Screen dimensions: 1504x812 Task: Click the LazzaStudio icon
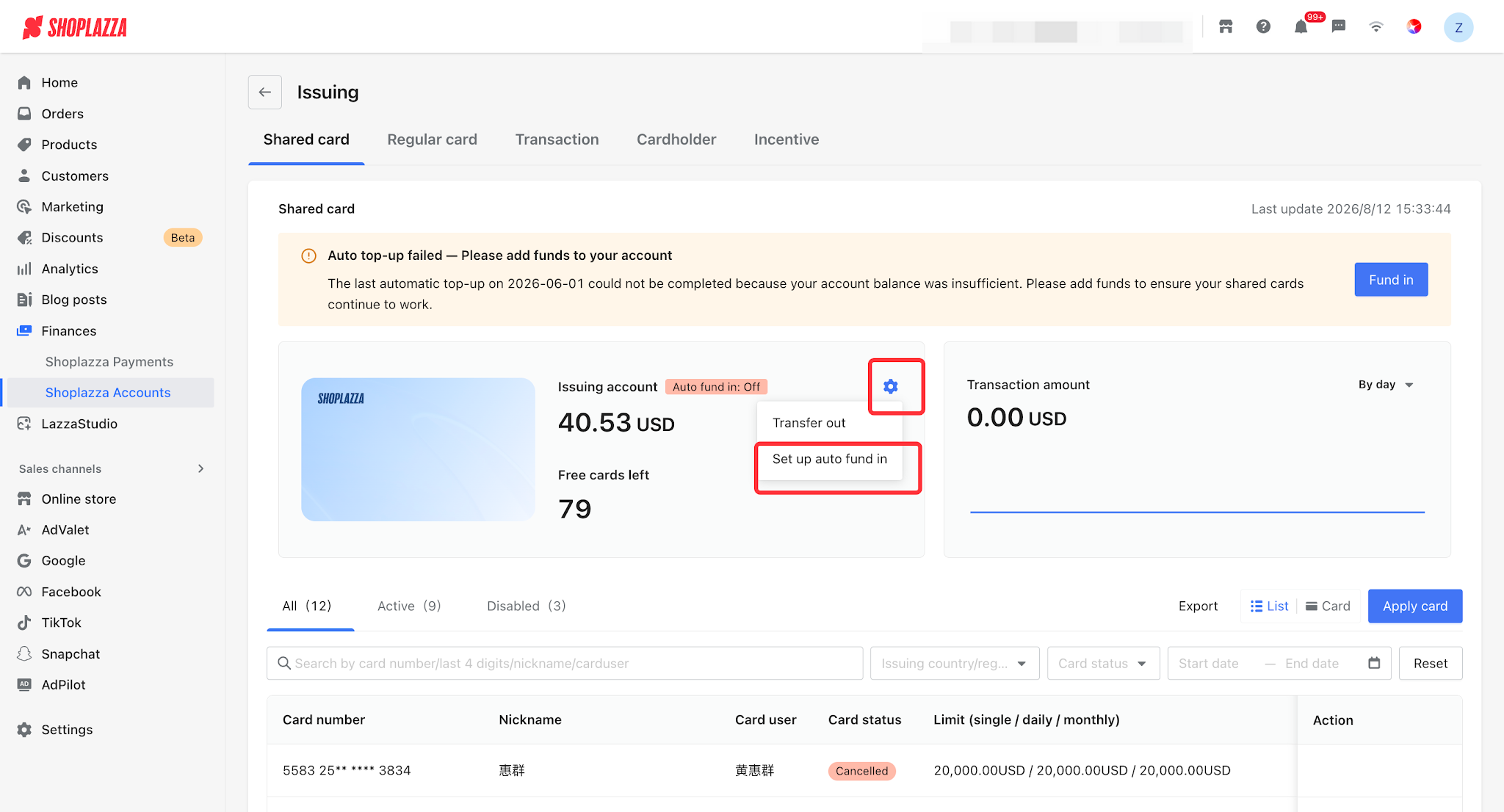[24, 424]
